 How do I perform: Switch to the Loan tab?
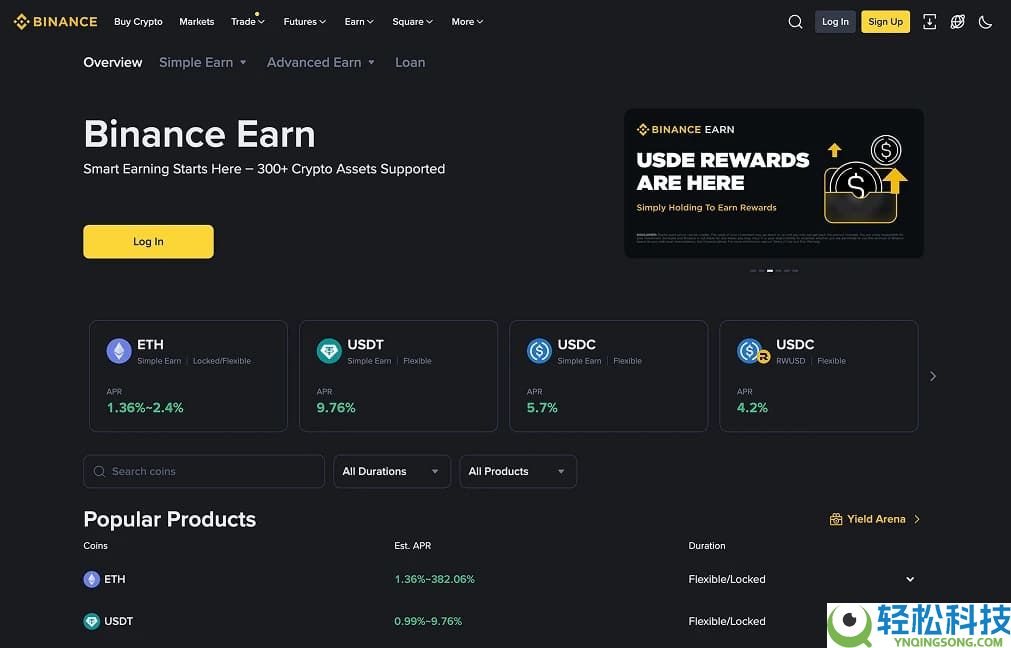click(x=410, y=62)
